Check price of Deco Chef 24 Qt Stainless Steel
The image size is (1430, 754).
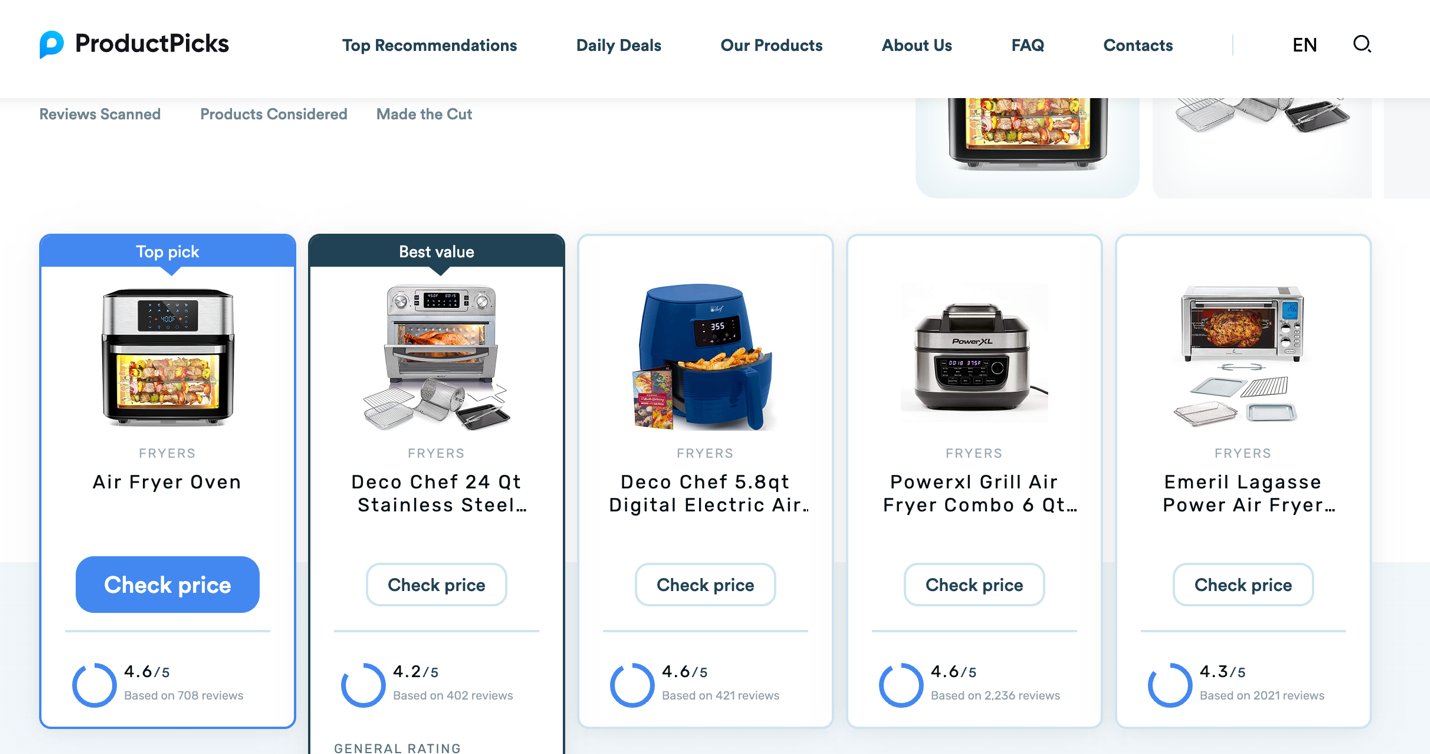tap(436, 585)
